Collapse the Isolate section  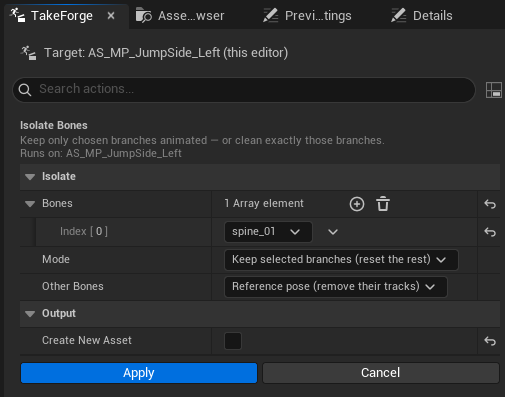click(30, 177)
